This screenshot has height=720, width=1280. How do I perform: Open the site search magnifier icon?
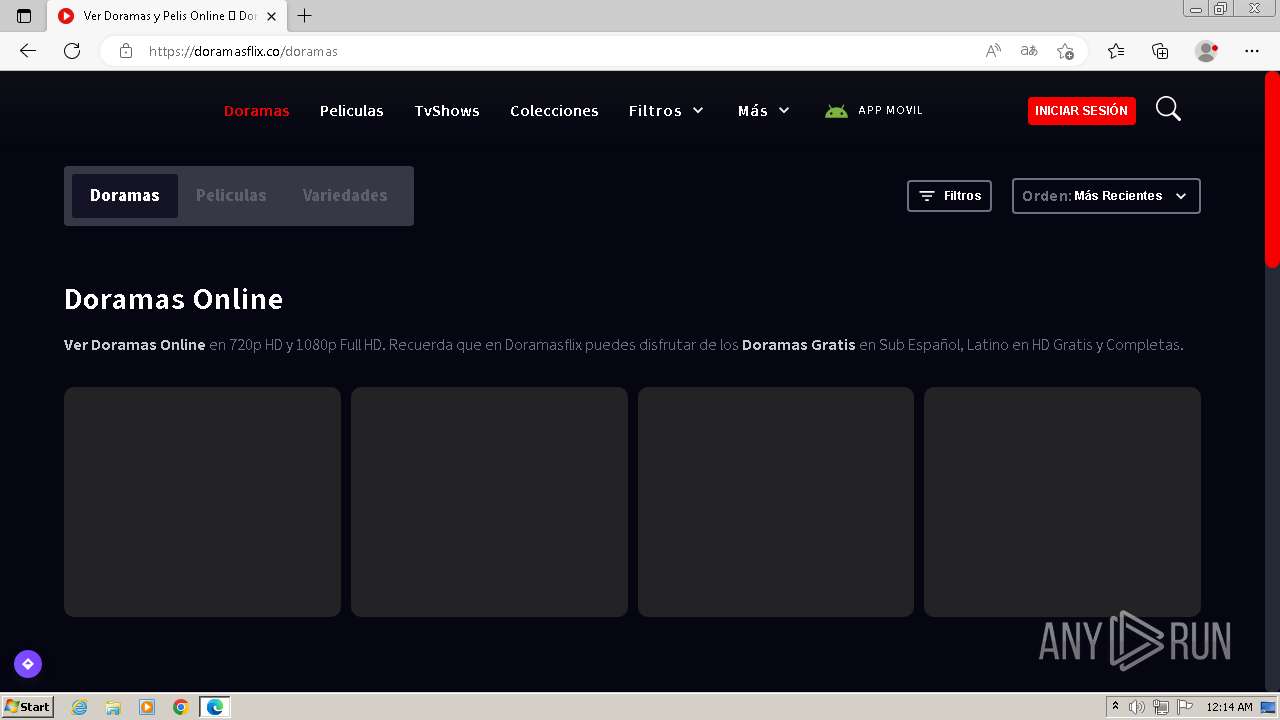point(1168,109)
